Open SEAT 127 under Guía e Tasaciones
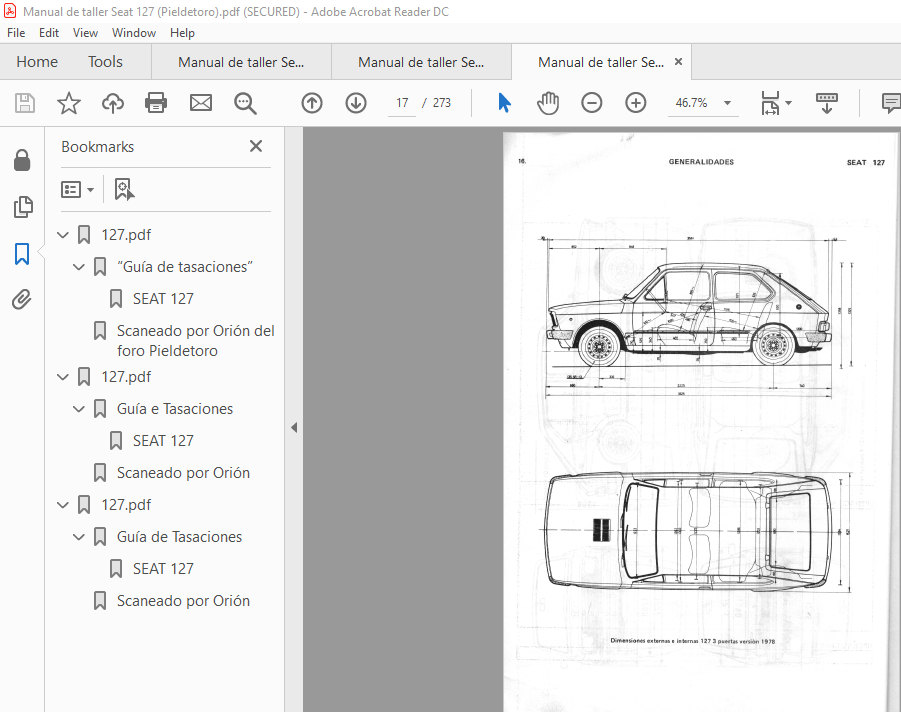Screen dimensions: 901x712 click(163, 441)
